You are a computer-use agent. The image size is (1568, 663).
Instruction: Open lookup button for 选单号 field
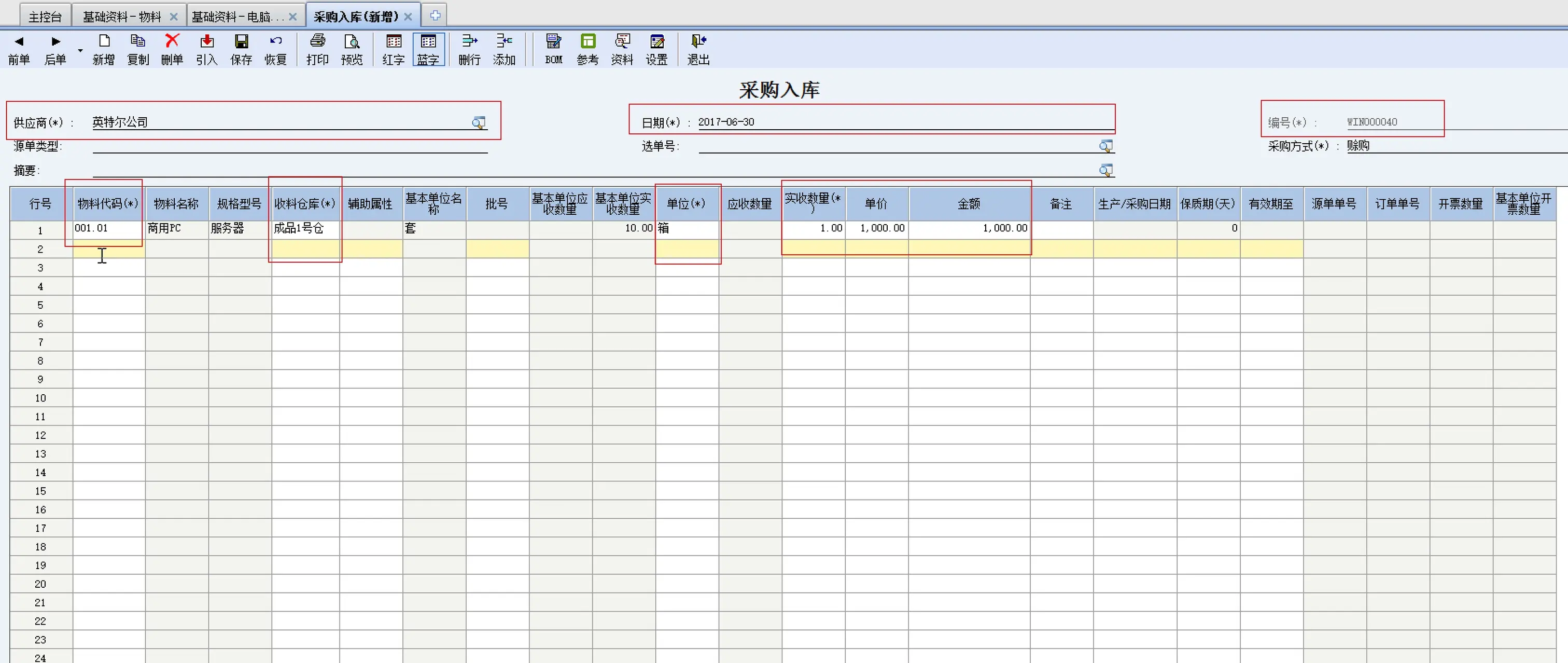point(1105,146)
